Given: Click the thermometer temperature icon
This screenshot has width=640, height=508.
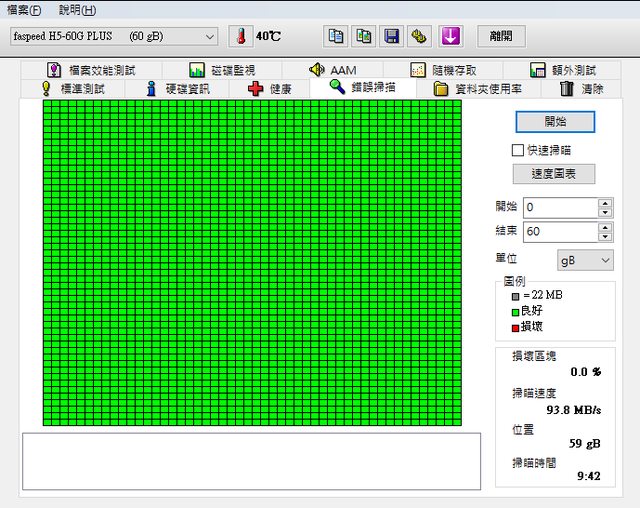Looking at the screenshot, I should (x=240, y=36).
